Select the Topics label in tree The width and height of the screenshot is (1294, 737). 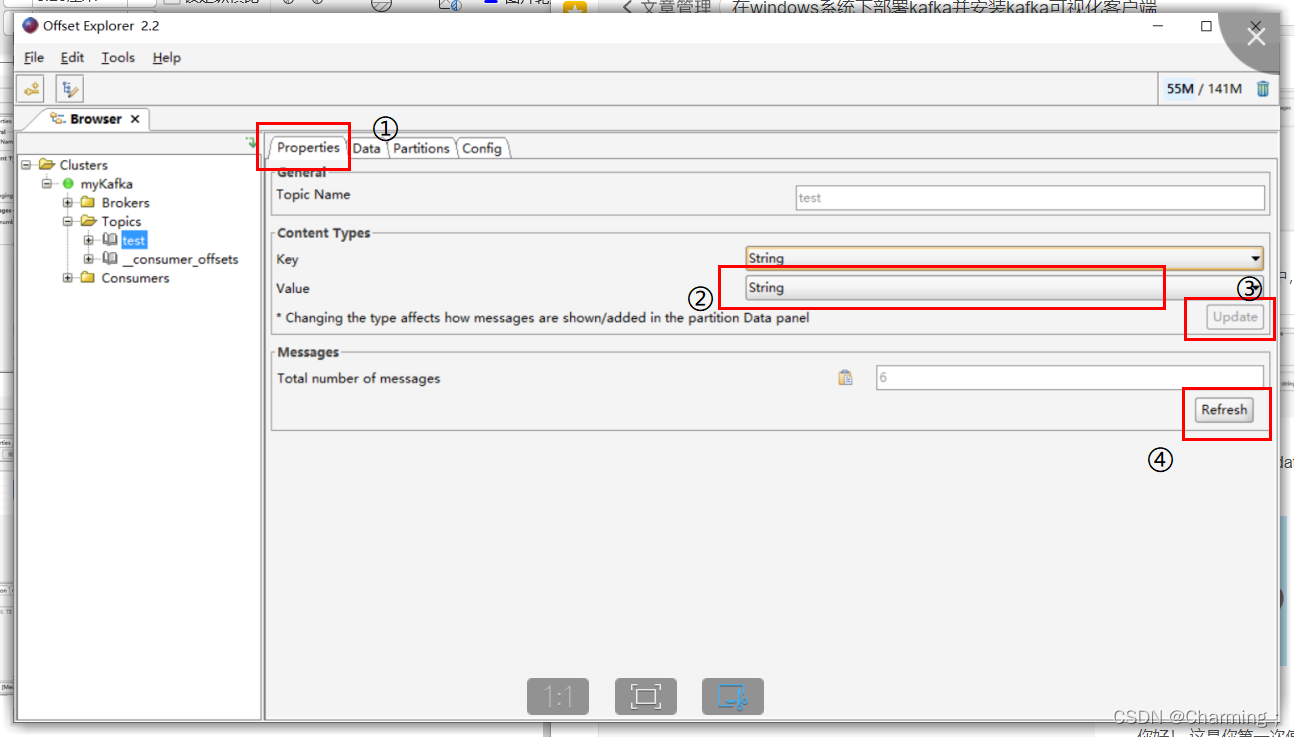[121, 222]
